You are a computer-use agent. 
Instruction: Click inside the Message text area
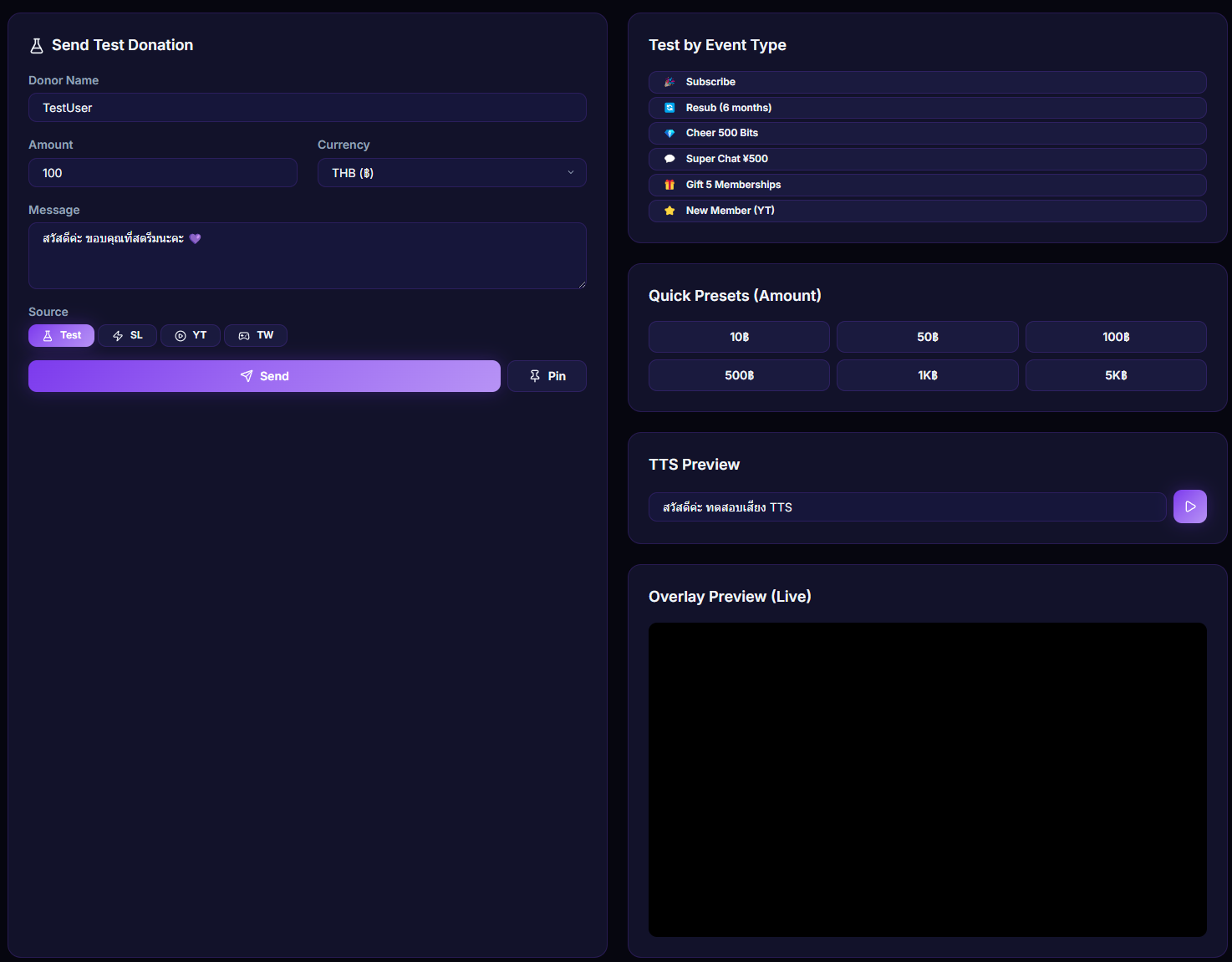coord(308,256)
